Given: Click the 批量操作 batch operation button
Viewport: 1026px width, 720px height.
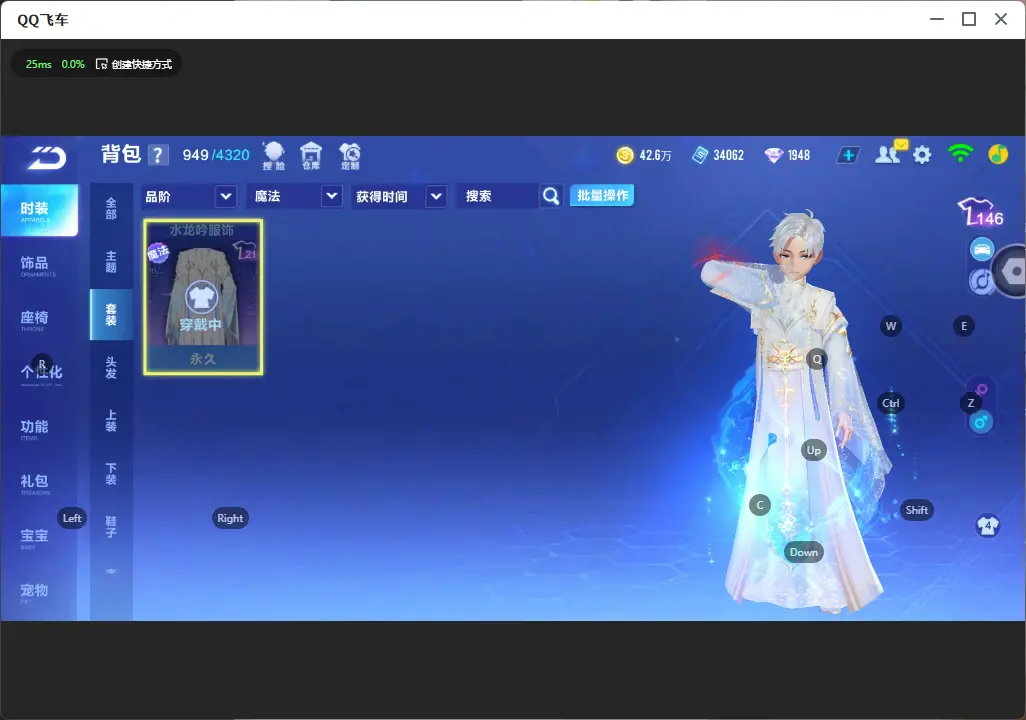Looking at the screenshot, I should (602, 195).
